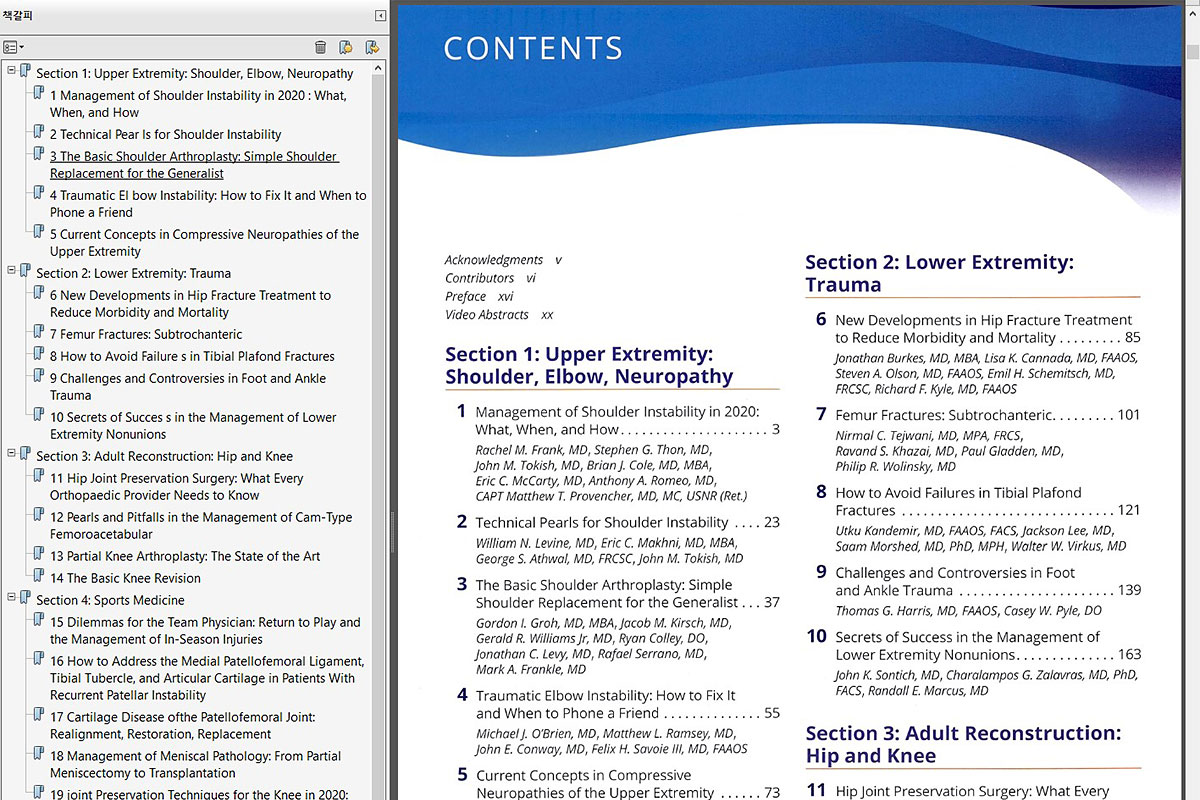Click bookmark icon of '13 Partial Knee Arthroplasty'

click(39, 554)
